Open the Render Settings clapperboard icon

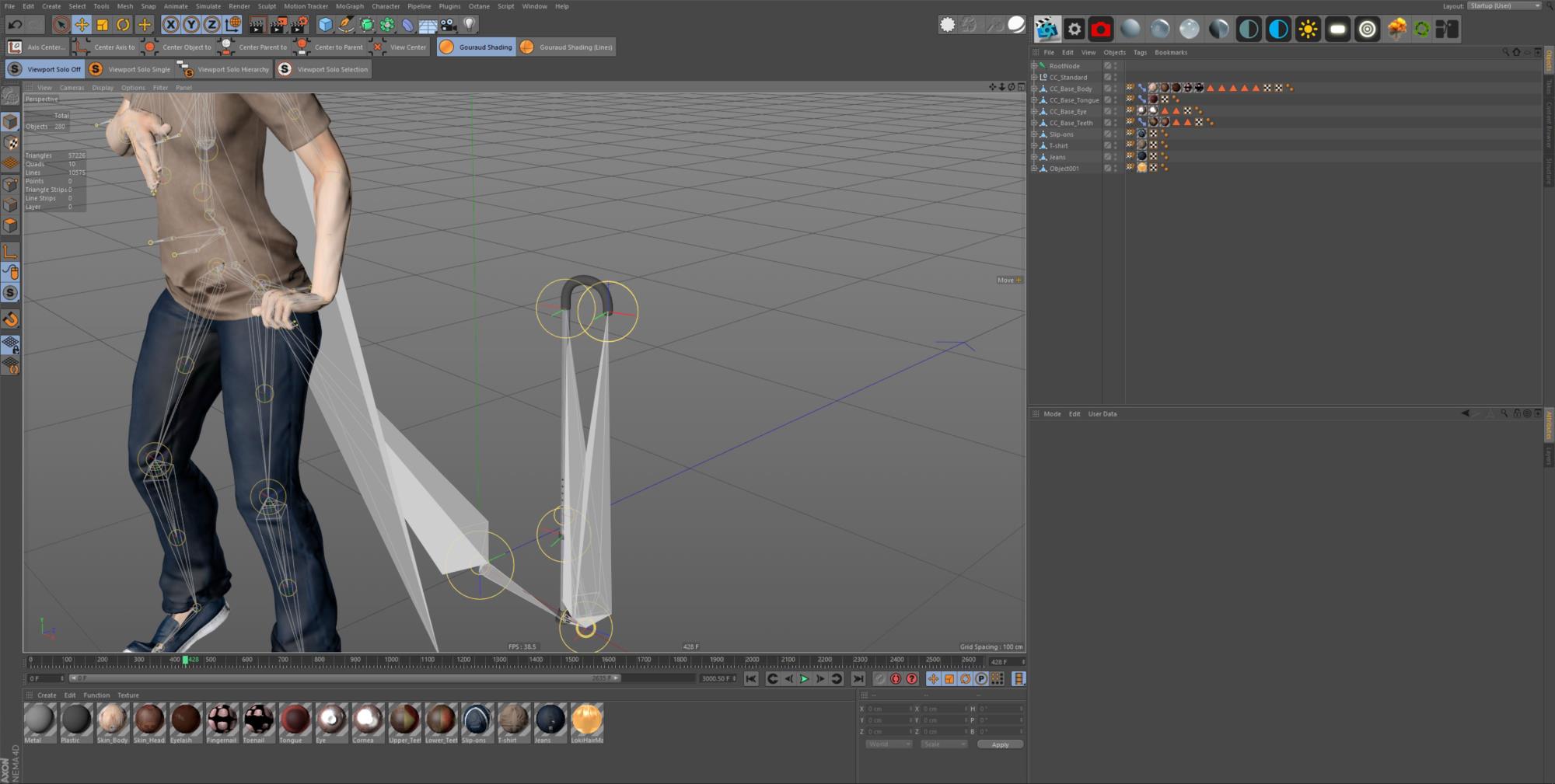[299, 25]
